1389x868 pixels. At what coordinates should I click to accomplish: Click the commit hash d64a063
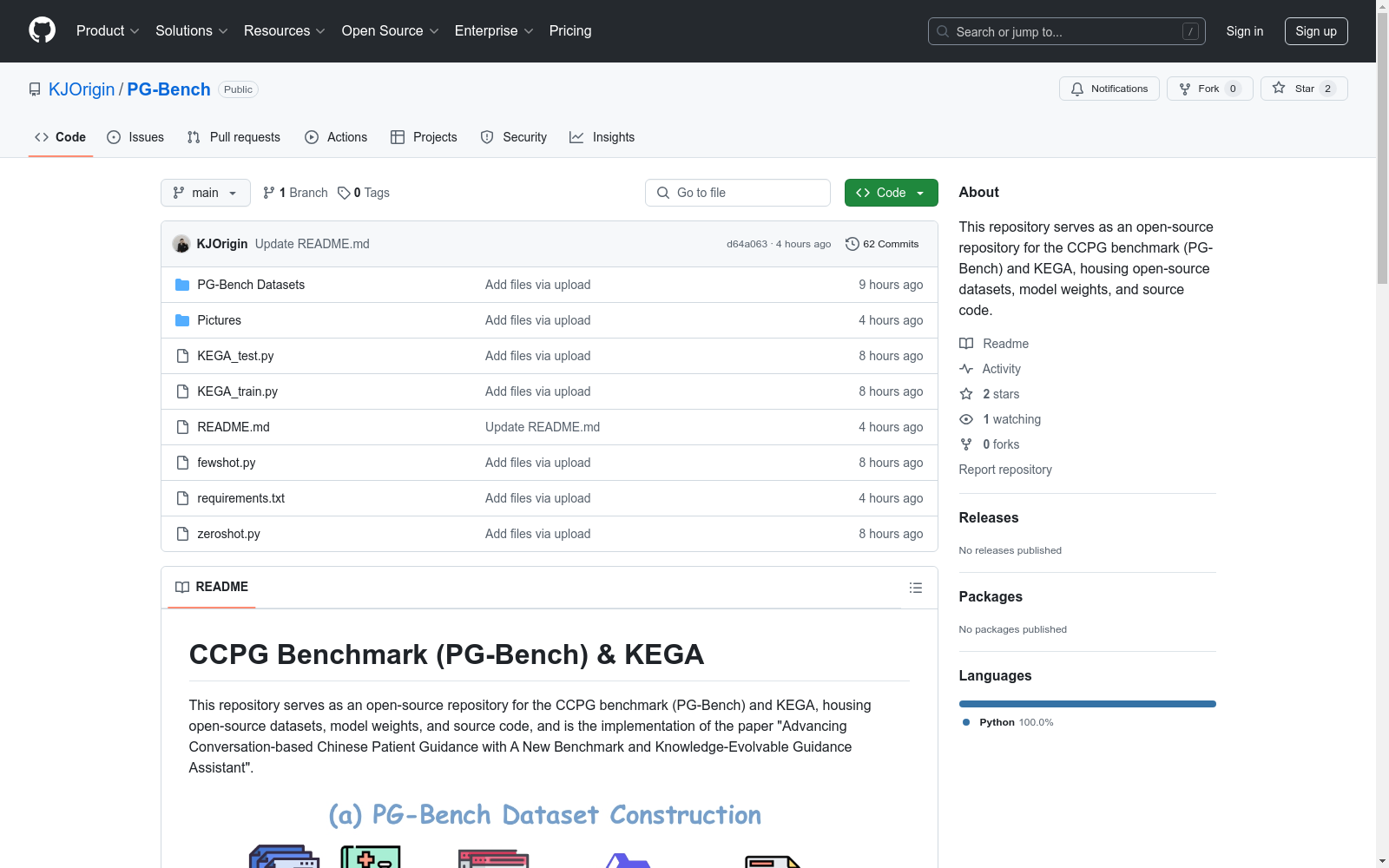coord(747,244)
